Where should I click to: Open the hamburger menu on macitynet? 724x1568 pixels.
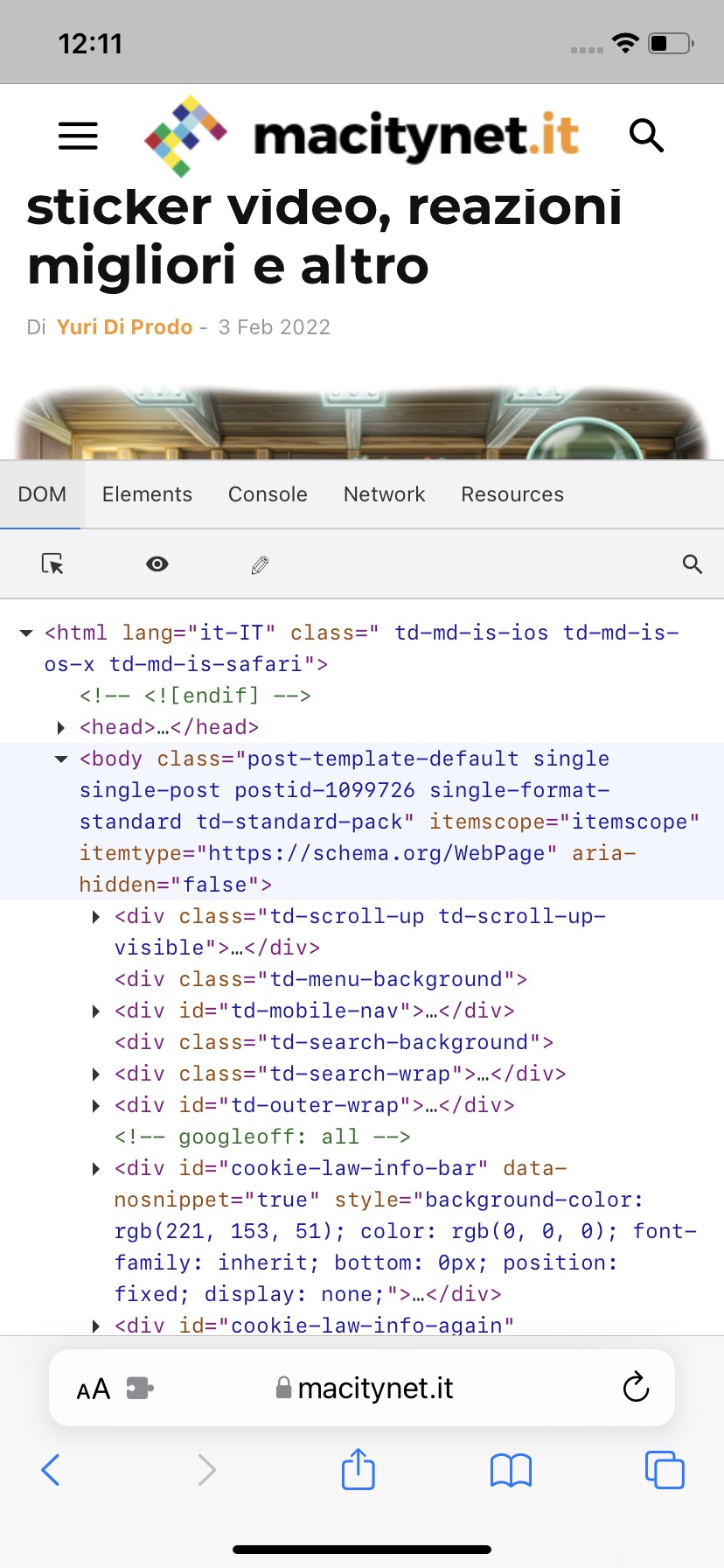tap(78, 136)
